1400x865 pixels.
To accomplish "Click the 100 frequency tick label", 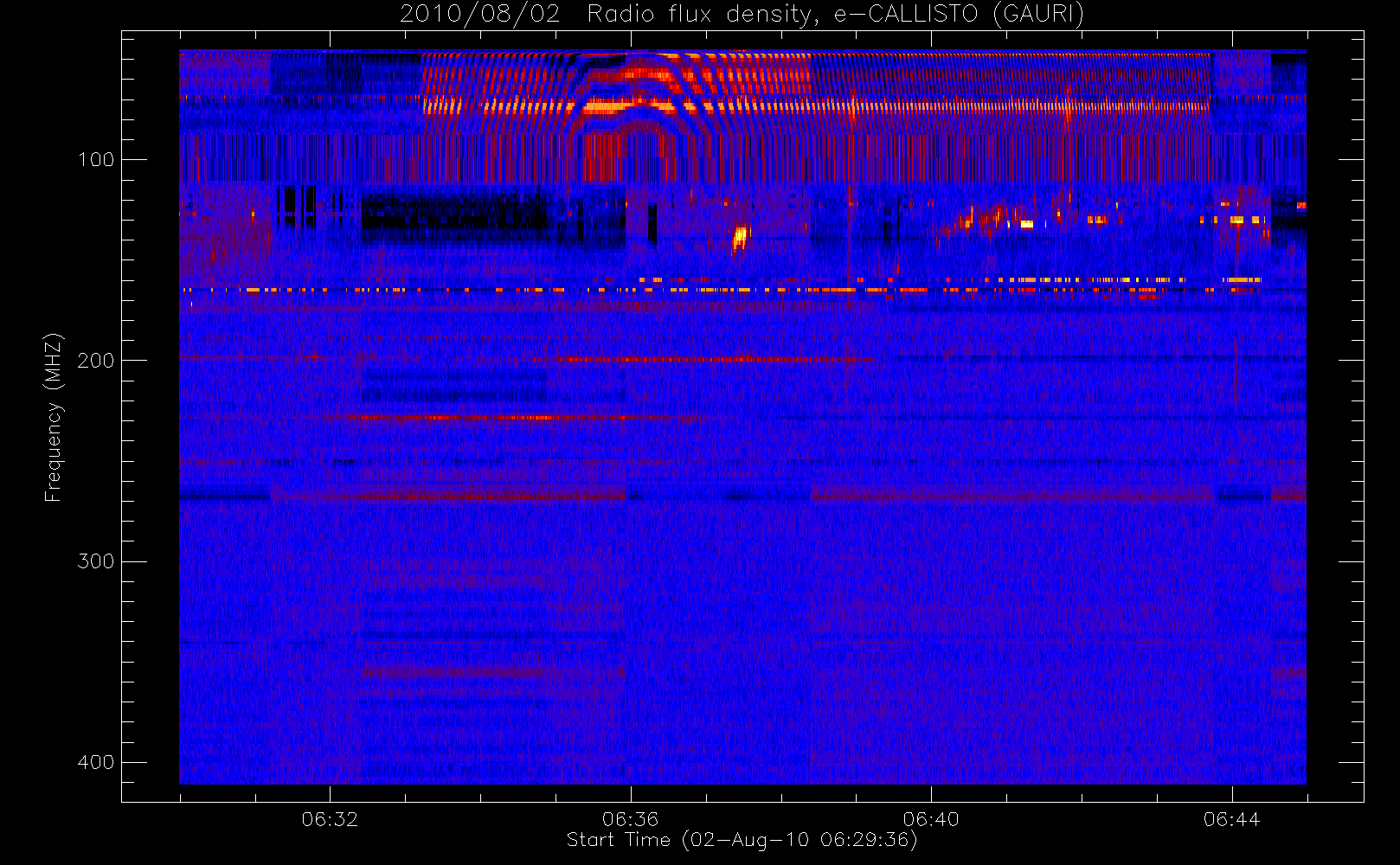I will pos(96,160).
